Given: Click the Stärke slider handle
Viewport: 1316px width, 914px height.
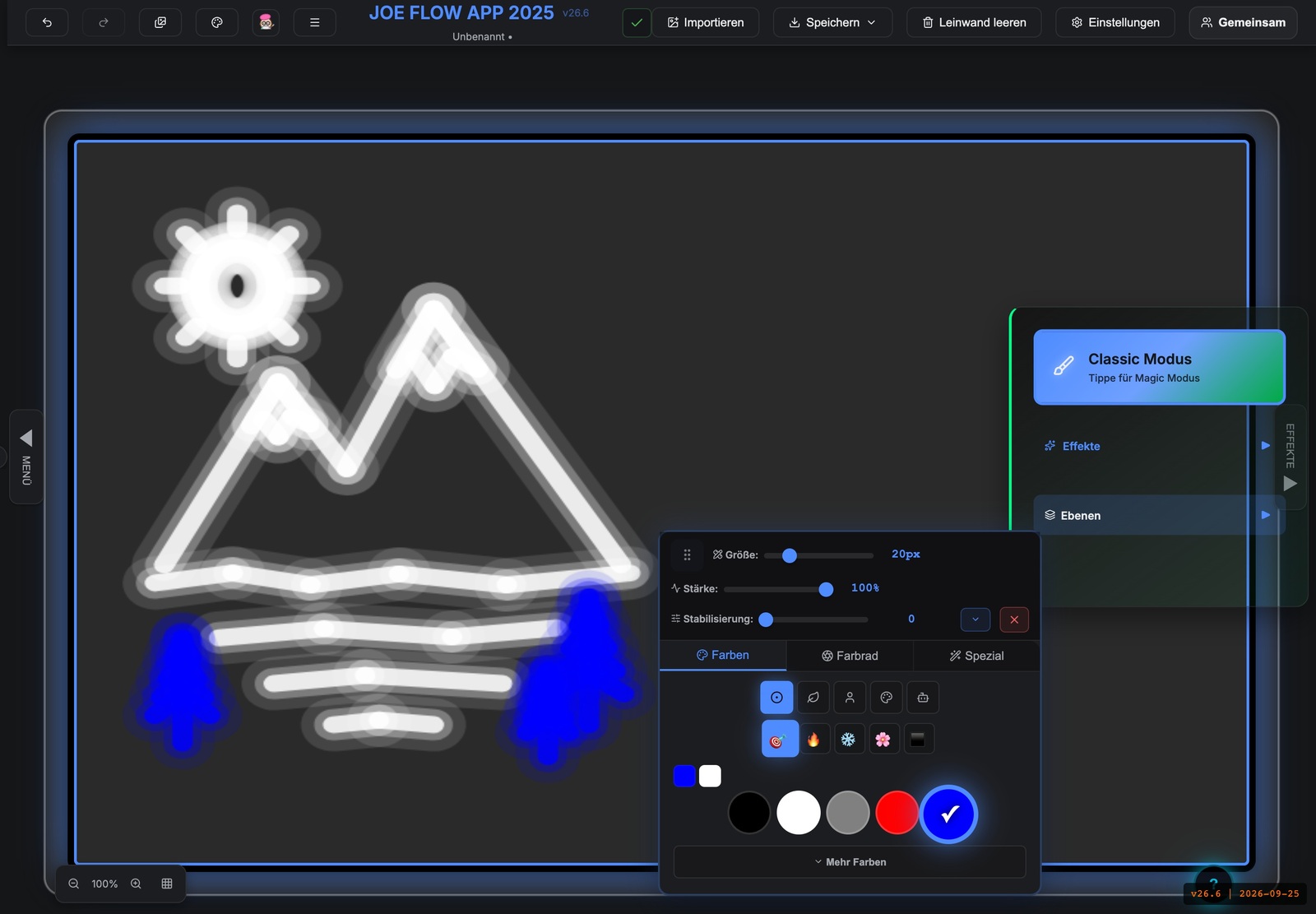Looking at the screenshot, I should pos(826,589).
